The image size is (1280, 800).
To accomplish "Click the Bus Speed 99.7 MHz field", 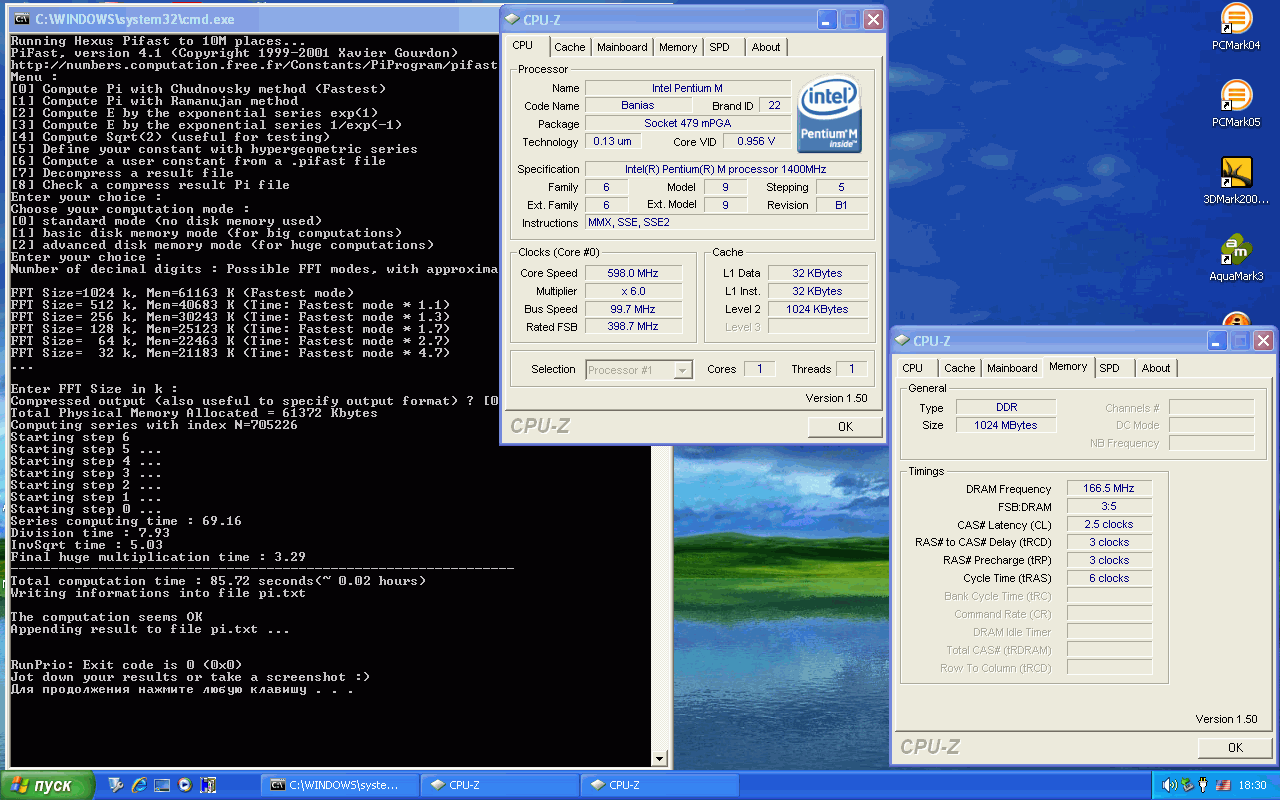I will point(634,309).
